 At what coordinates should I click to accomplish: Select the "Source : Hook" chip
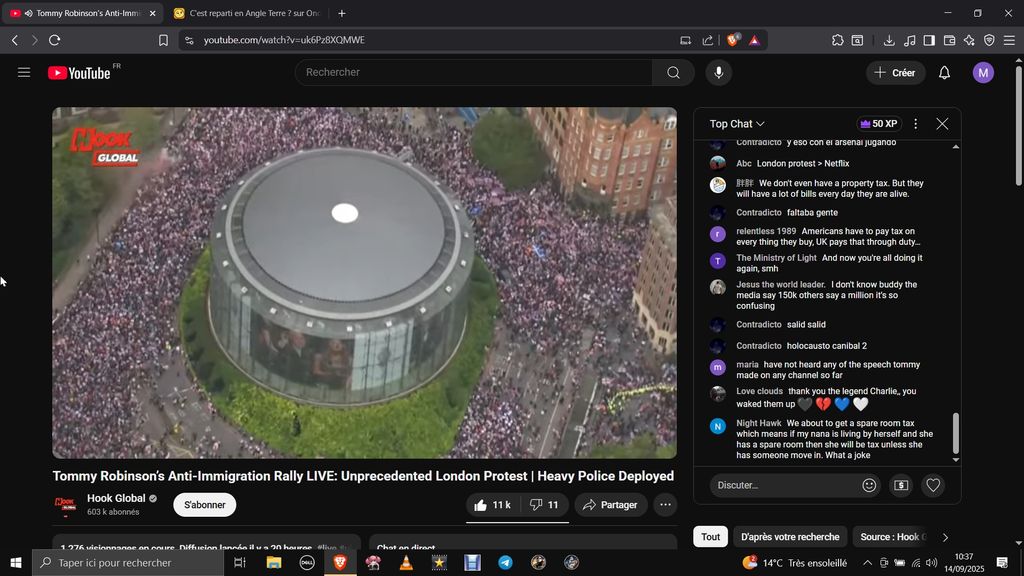(x=892, y=537)
